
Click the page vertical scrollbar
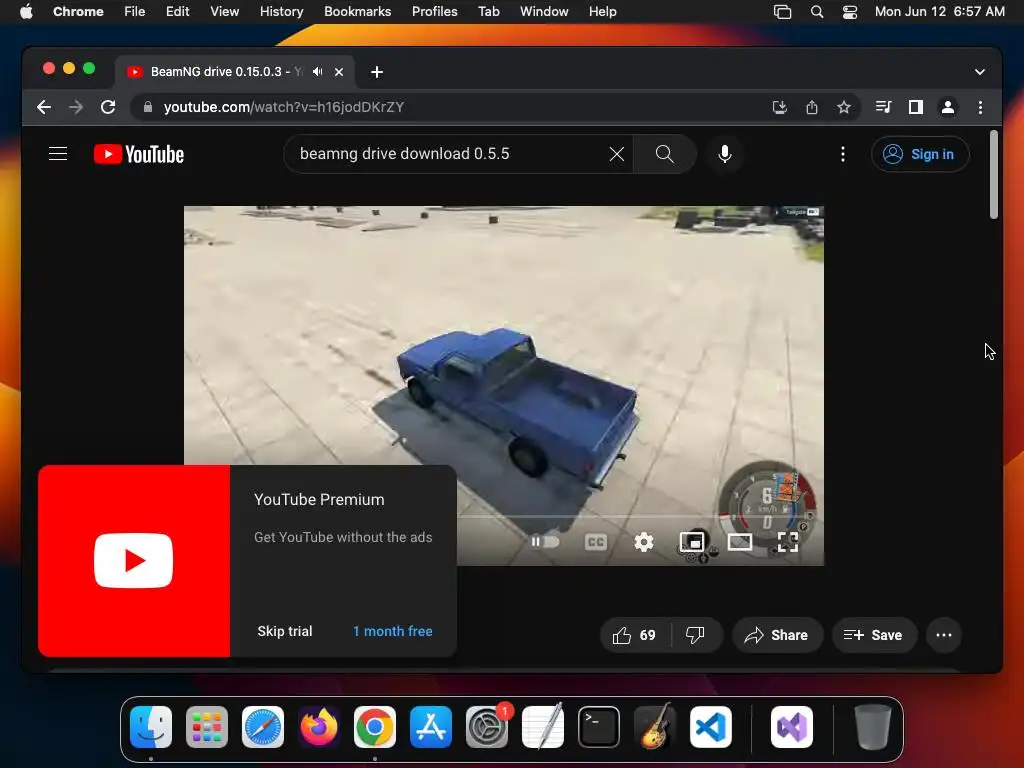(993, 174)
